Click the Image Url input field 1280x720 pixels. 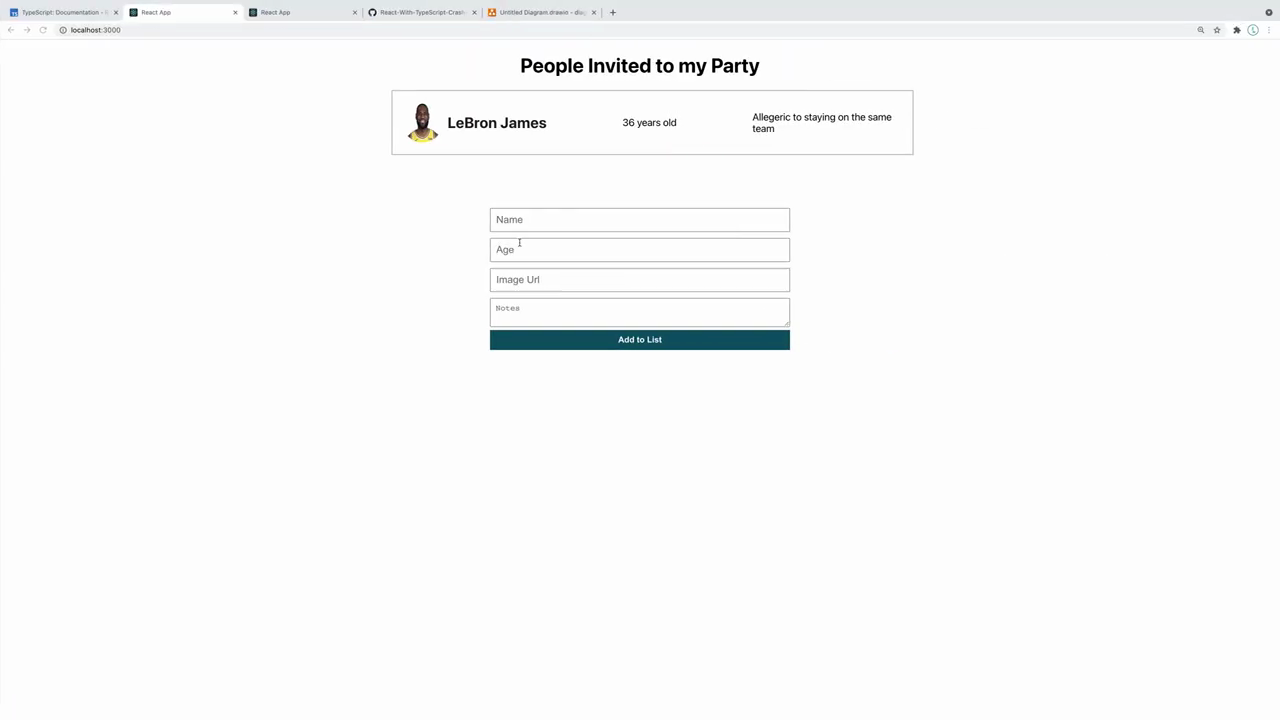click(x=640, y=280)
